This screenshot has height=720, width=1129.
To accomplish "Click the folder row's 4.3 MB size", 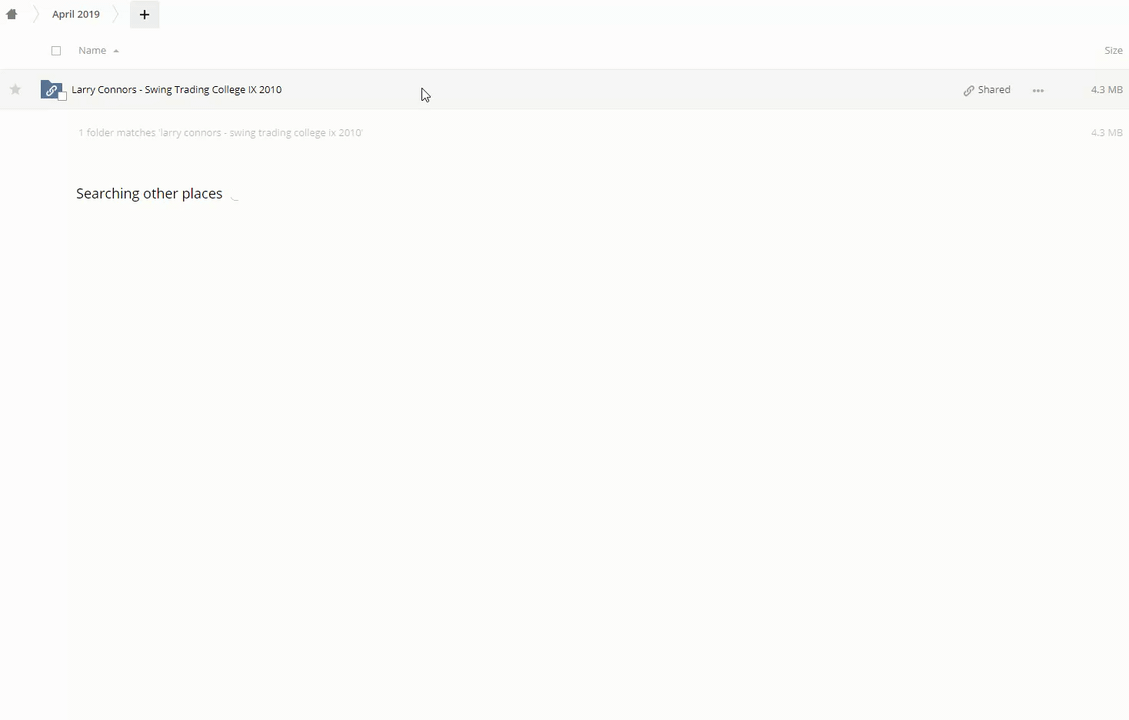I will coord(1106,89).
